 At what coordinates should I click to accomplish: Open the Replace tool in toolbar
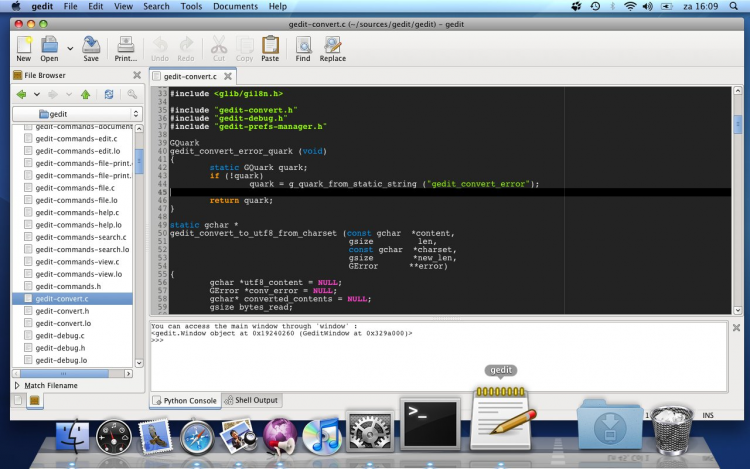coord(333,46)
